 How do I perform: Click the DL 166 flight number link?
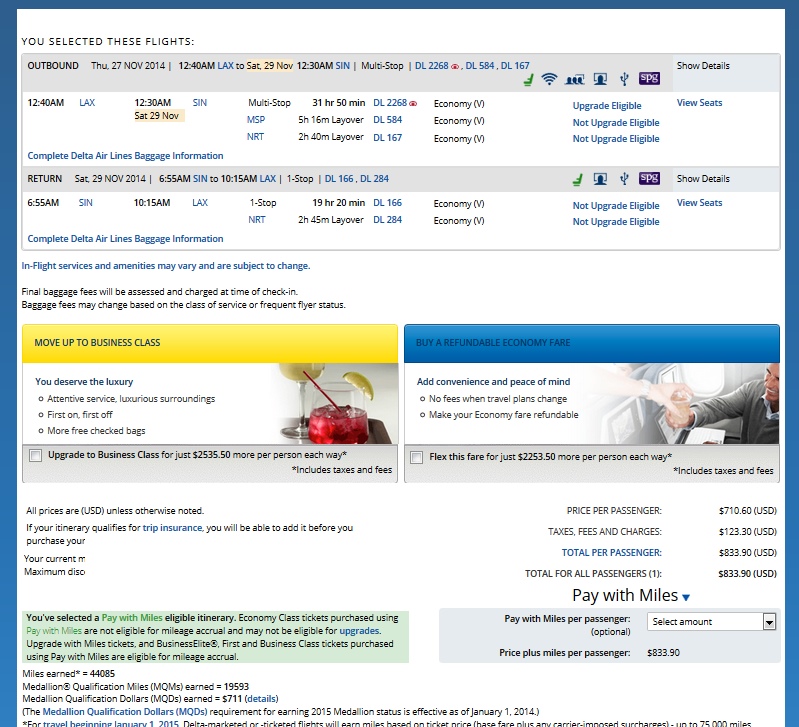[x=387, y=203]
